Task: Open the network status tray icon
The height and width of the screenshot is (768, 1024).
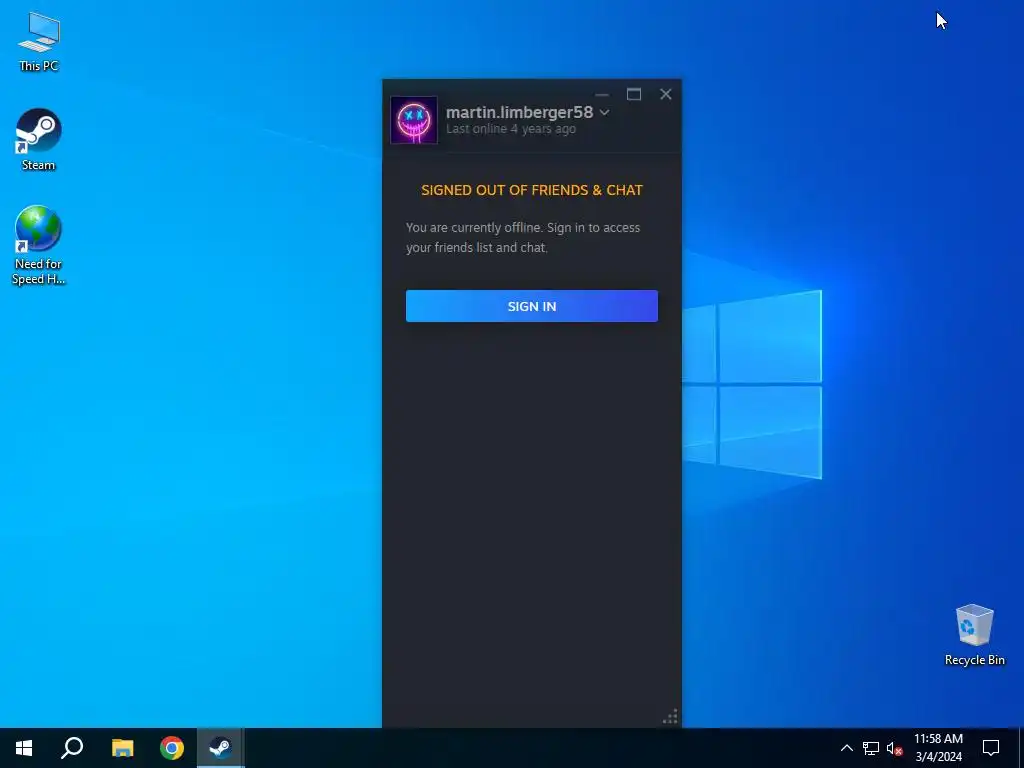Action: click(871, 748)
